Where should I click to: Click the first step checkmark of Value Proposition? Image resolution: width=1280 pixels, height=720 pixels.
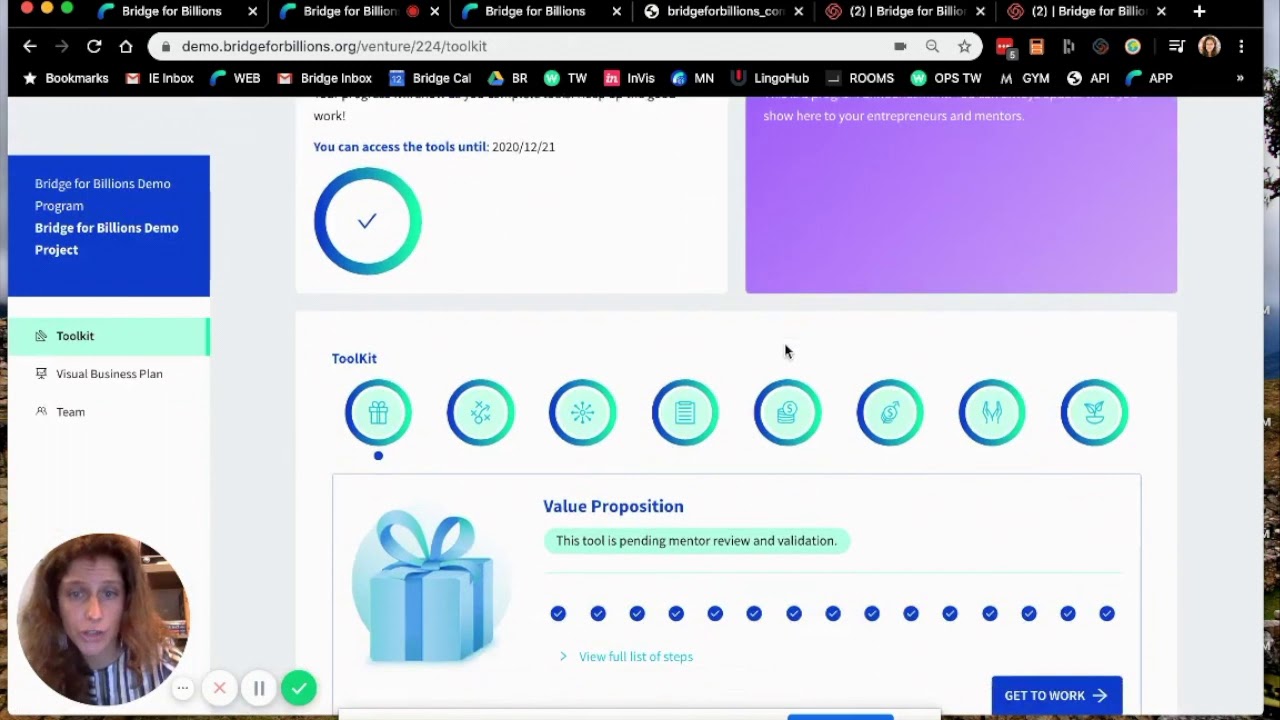pyautogui.click(x=558, y=613)
